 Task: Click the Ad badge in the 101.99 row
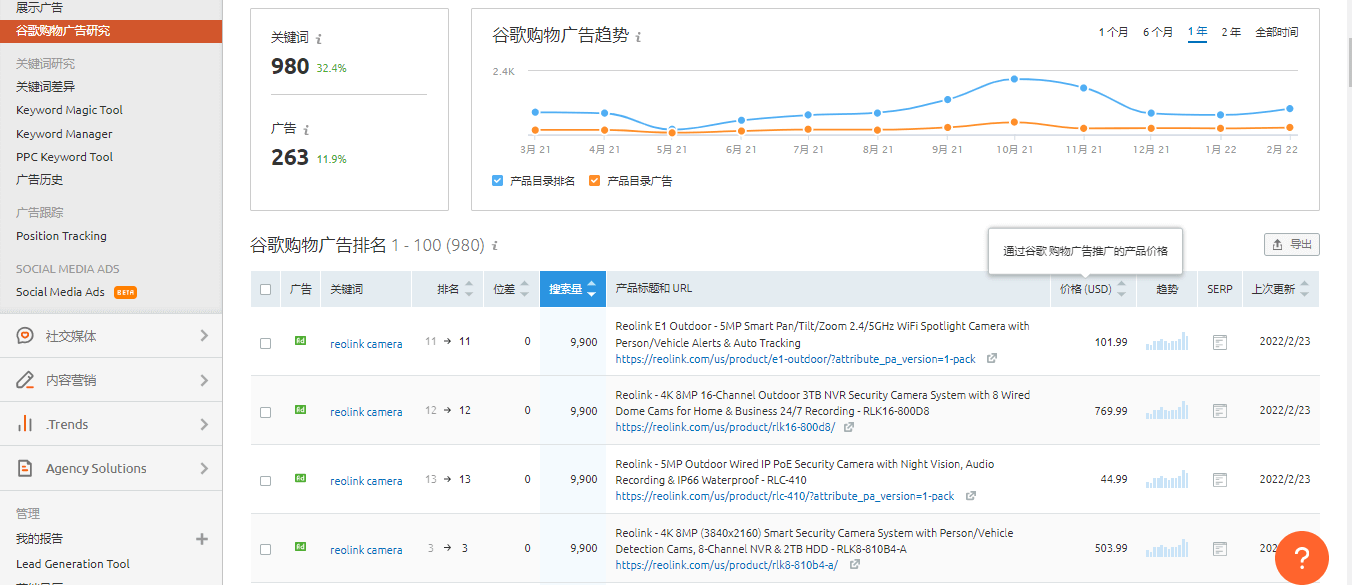point(300,341)
